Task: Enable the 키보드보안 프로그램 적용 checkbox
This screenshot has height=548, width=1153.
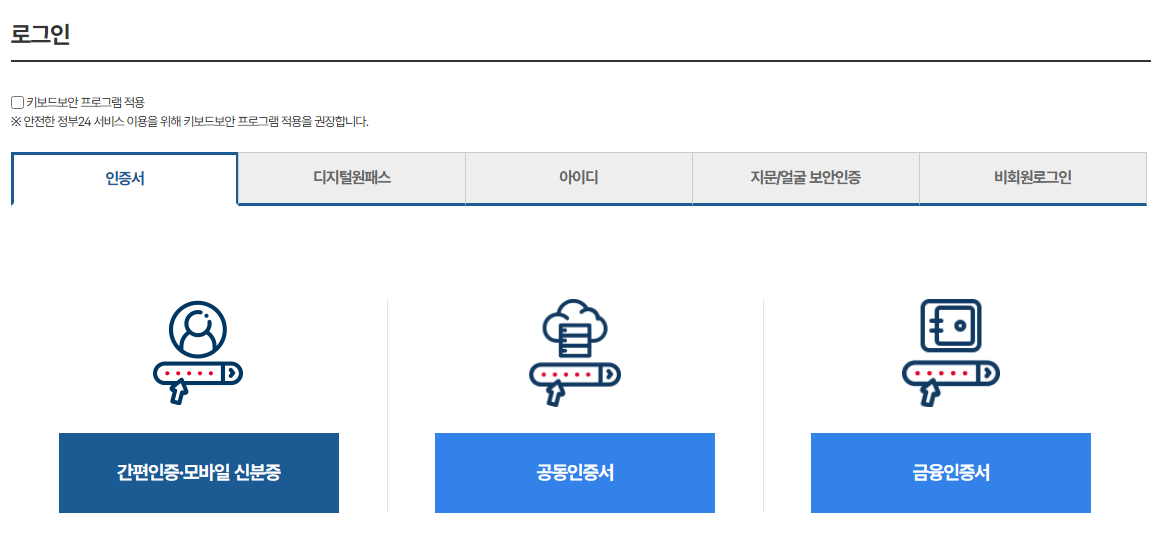Action: click(17, 103)
